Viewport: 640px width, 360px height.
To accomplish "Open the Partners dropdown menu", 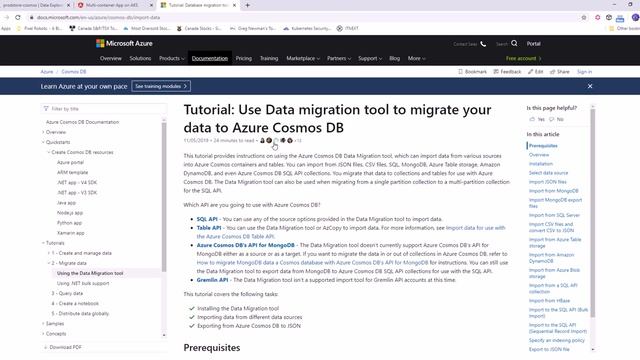I will click(339, 58).
